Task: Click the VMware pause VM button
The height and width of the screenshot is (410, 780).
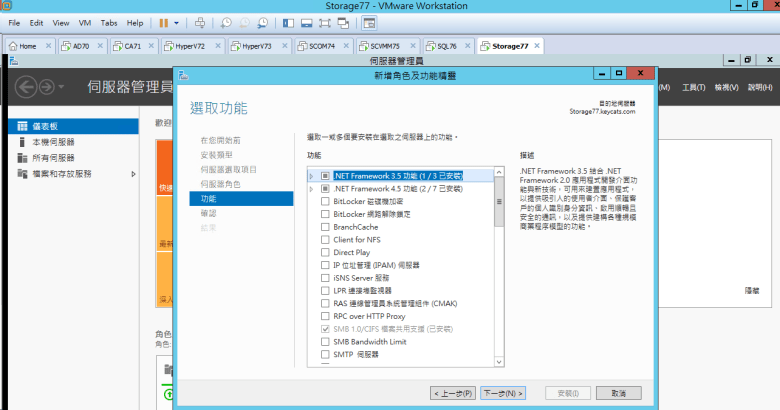Action: [164, 22]
